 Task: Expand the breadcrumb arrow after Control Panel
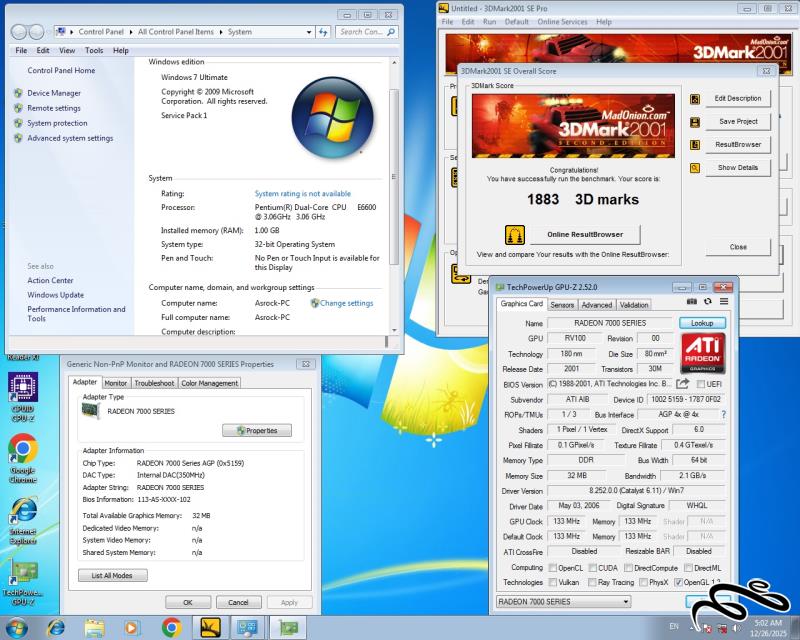[129, 32]
